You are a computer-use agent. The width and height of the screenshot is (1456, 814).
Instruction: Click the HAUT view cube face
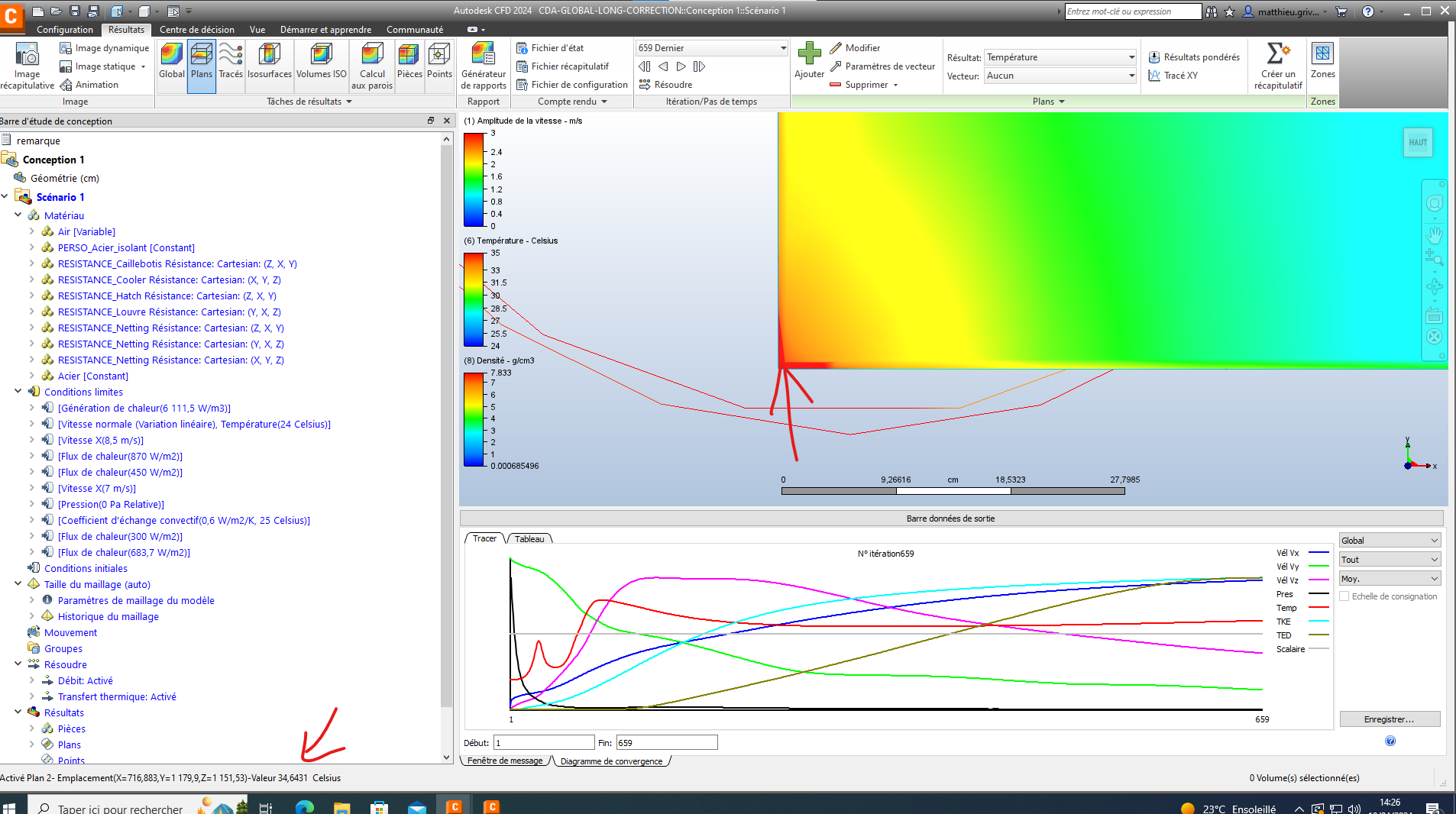[1418, 142]
